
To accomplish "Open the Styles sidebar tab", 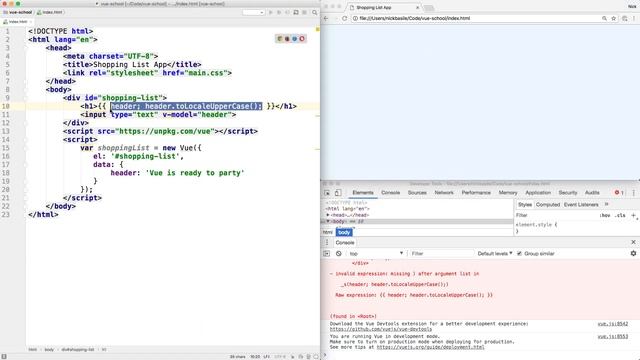I will (x=525, y=204).
